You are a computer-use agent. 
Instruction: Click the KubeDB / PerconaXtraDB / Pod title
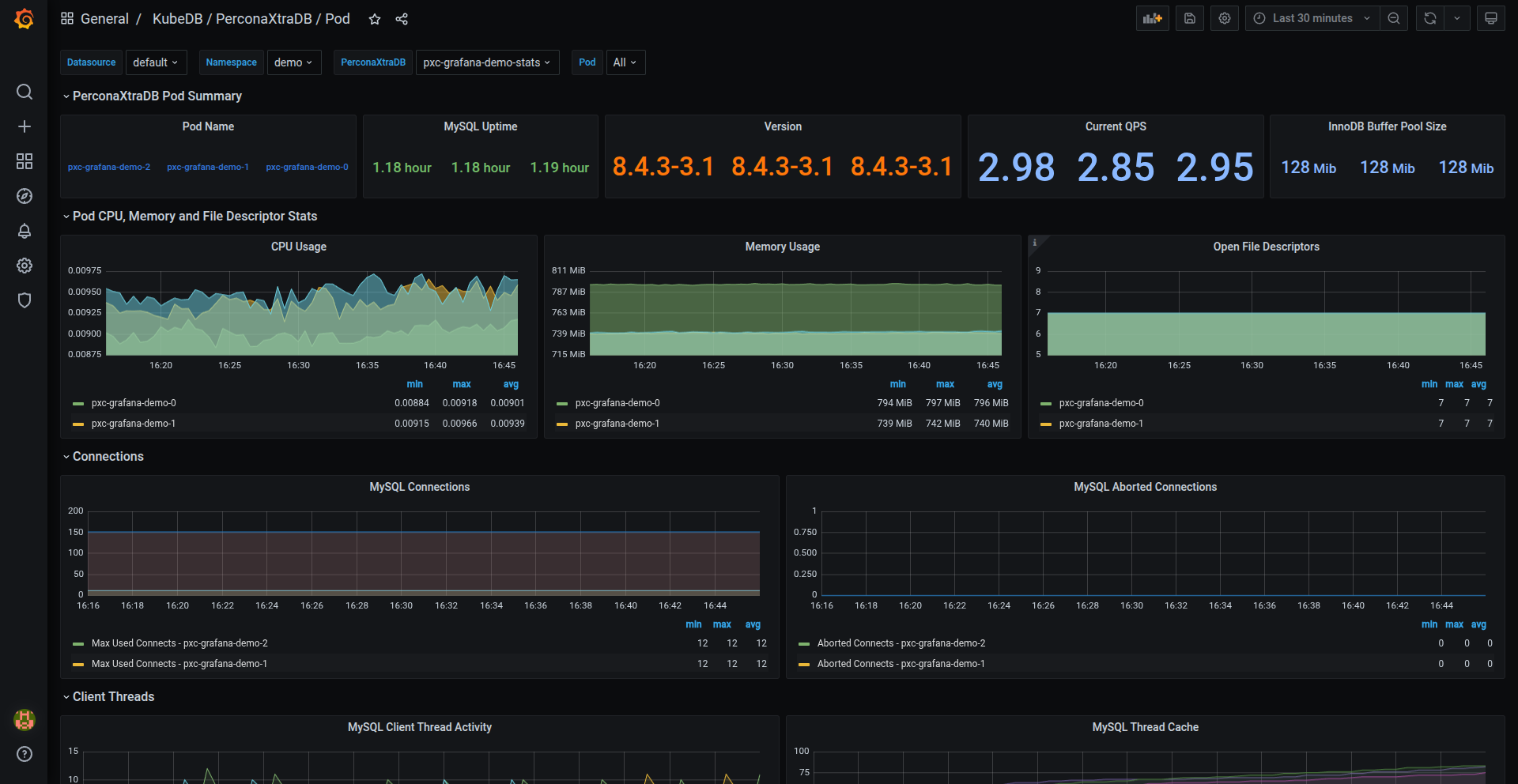point(251,19)
